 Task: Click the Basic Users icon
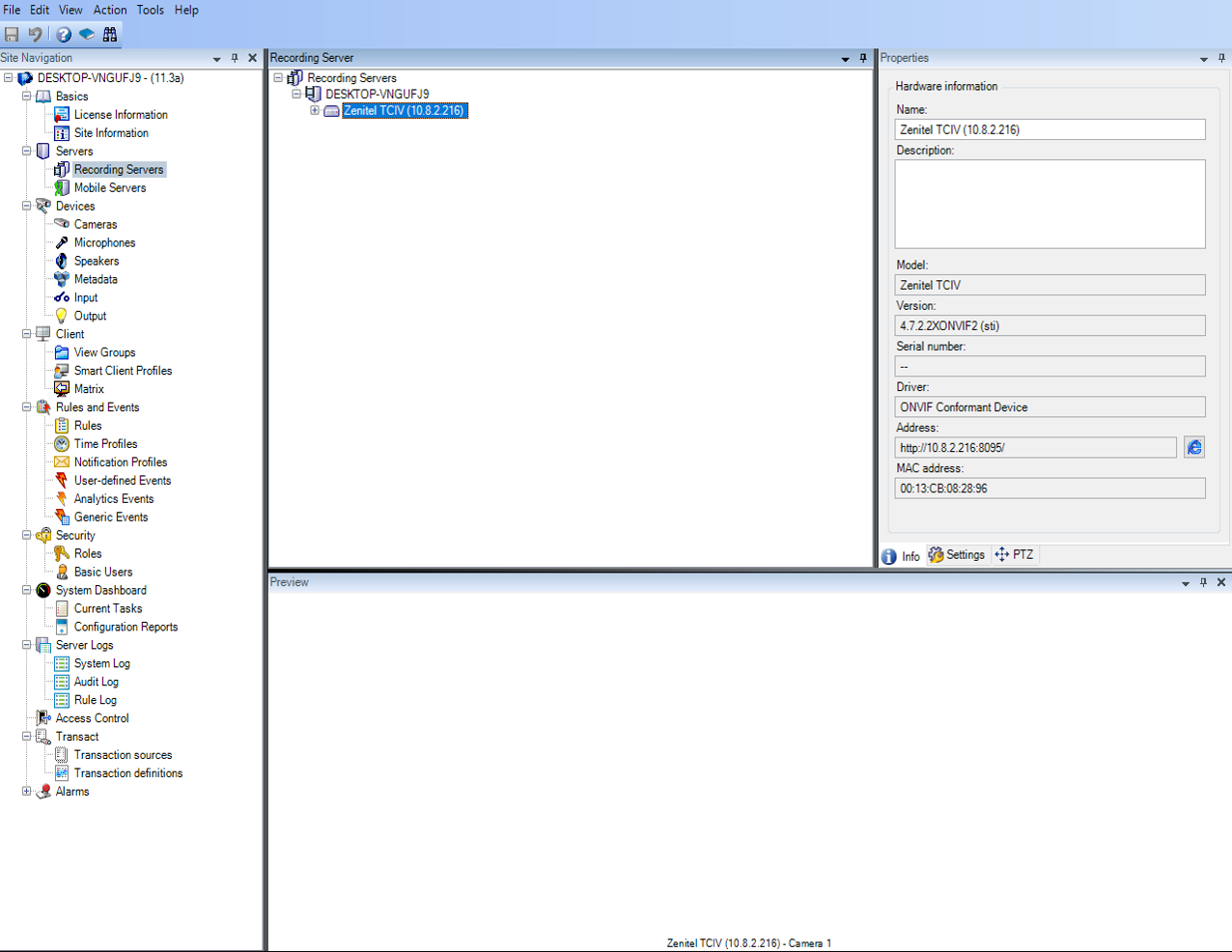[62, 573]
